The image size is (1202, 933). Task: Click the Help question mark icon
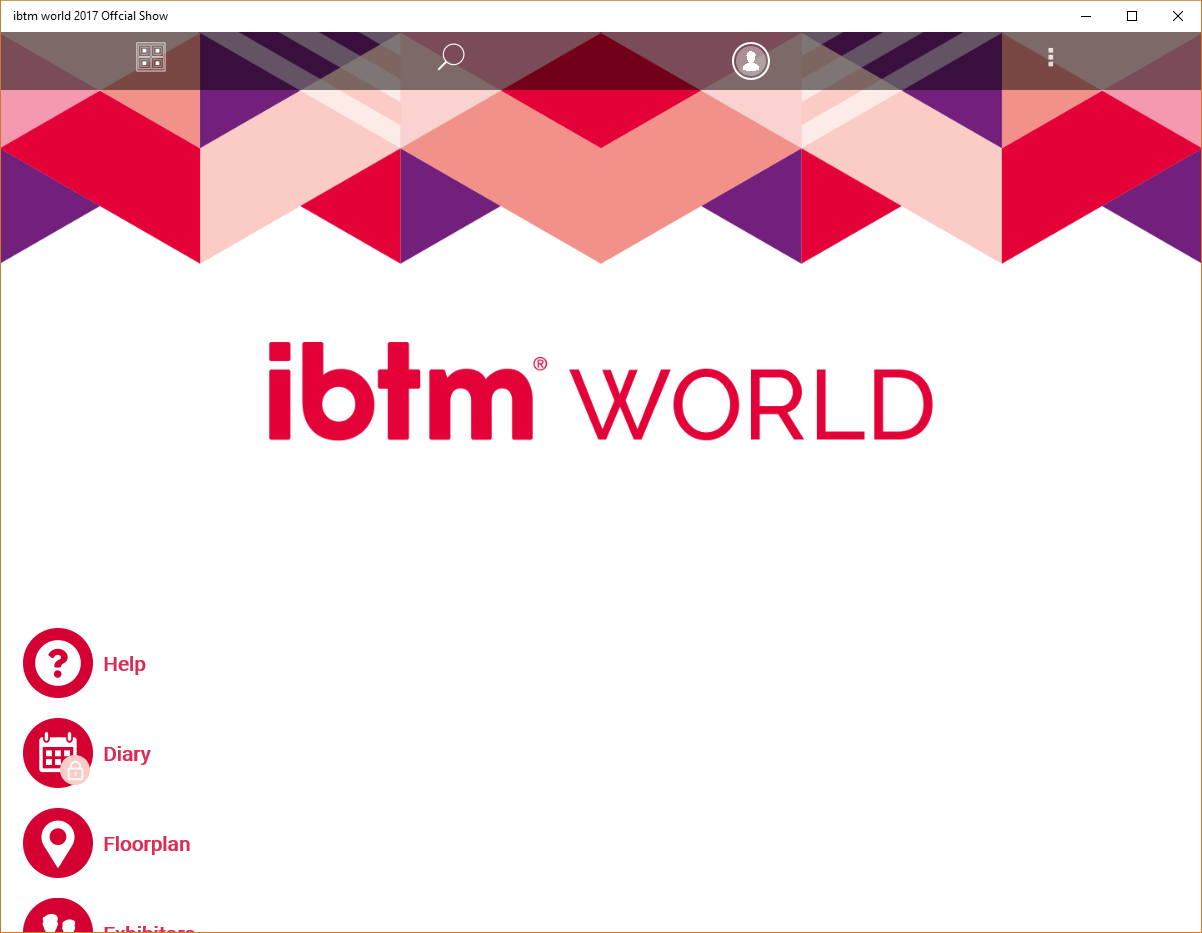coord(58,663)
